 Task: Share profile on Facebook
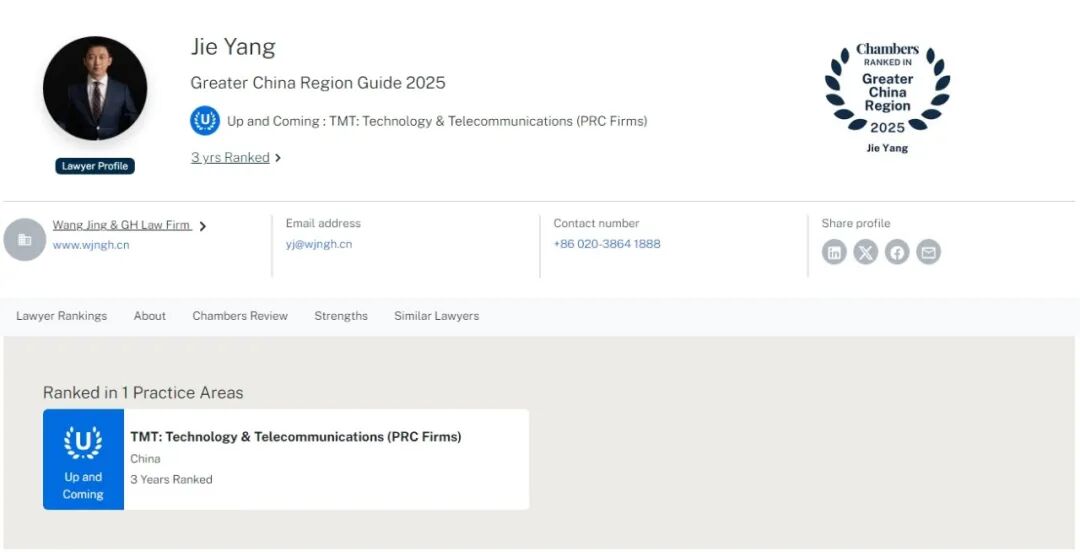tap(897, 252)
